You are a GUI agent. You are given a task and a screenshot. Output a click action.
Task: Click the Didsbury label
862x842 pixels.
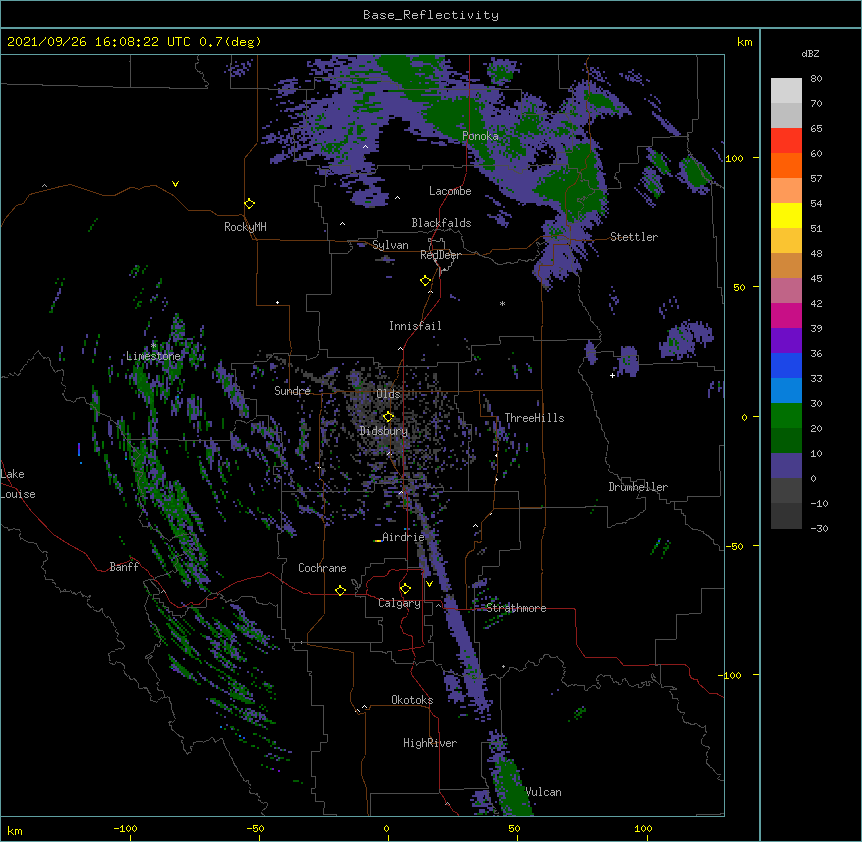click(384, 431)
